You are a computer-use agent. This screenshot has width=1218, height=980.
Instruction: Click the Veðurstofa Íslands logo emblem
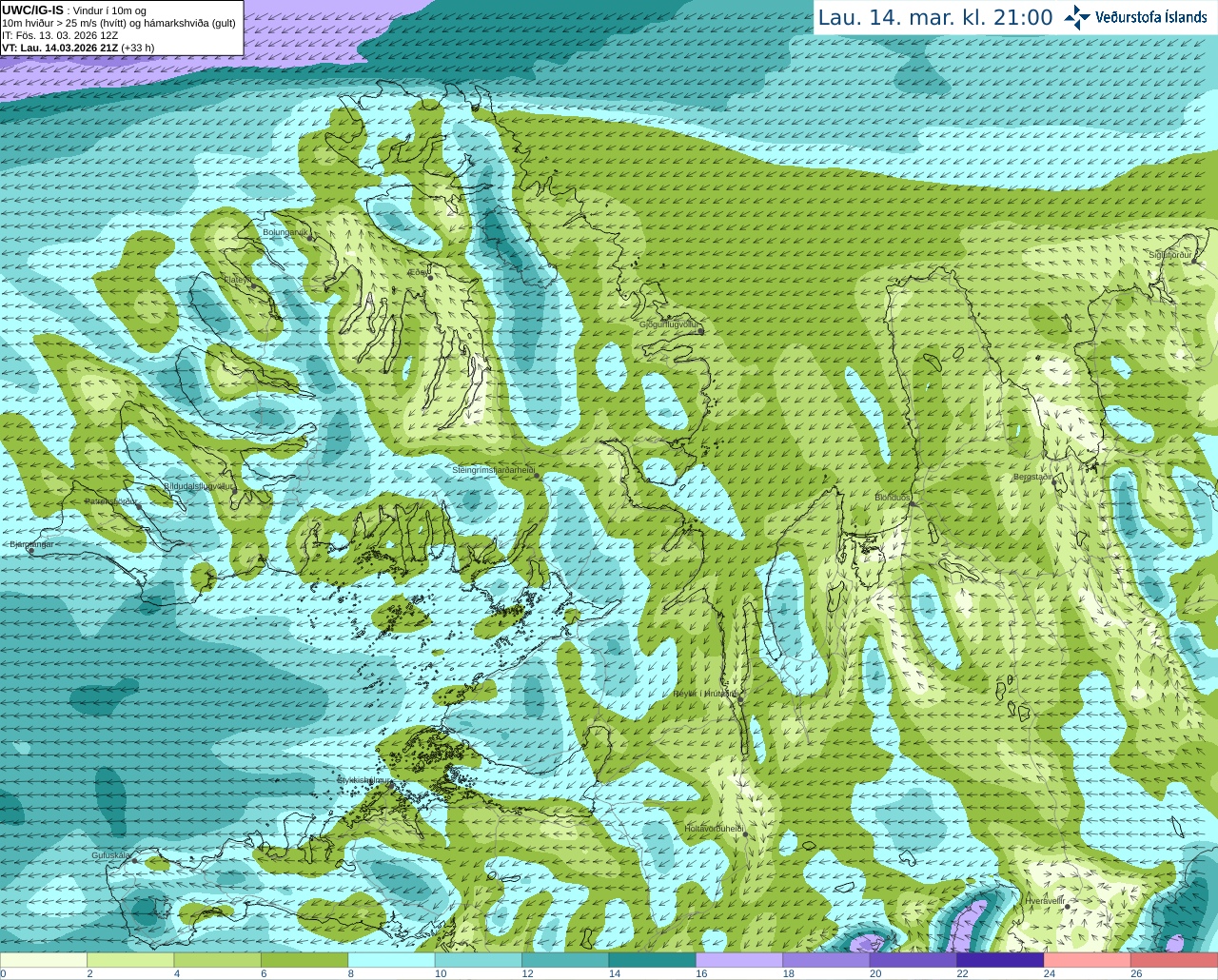tap(1077, 17)
